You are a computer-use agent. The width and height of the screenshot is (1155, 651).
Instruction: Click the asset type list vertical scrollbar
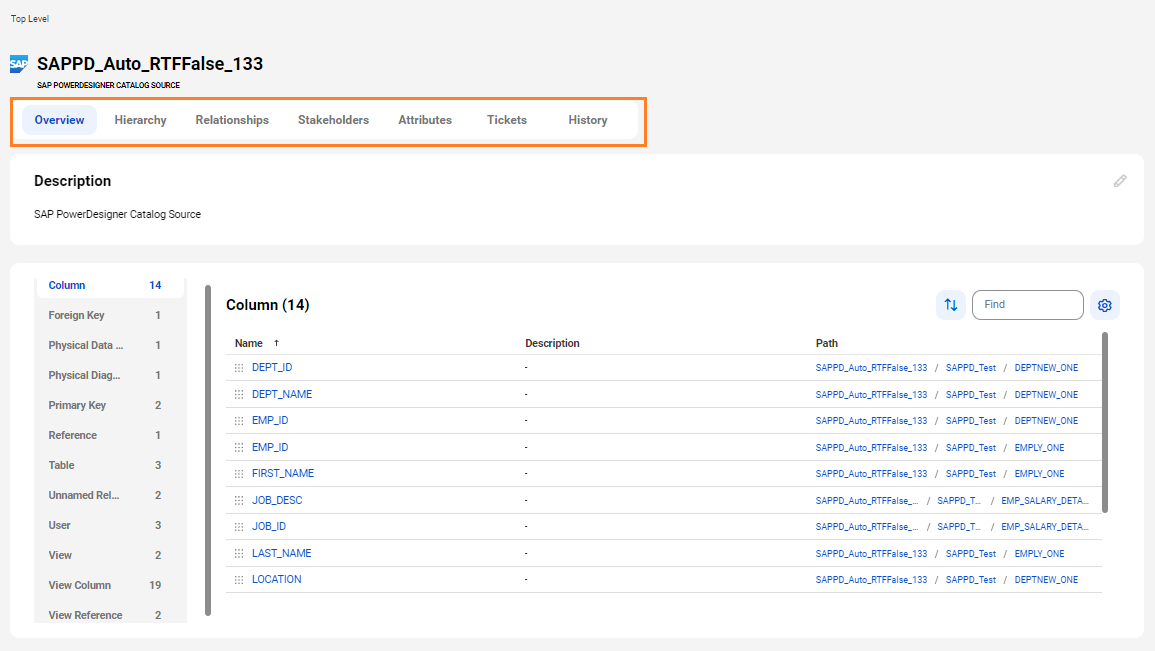[208, 450]
